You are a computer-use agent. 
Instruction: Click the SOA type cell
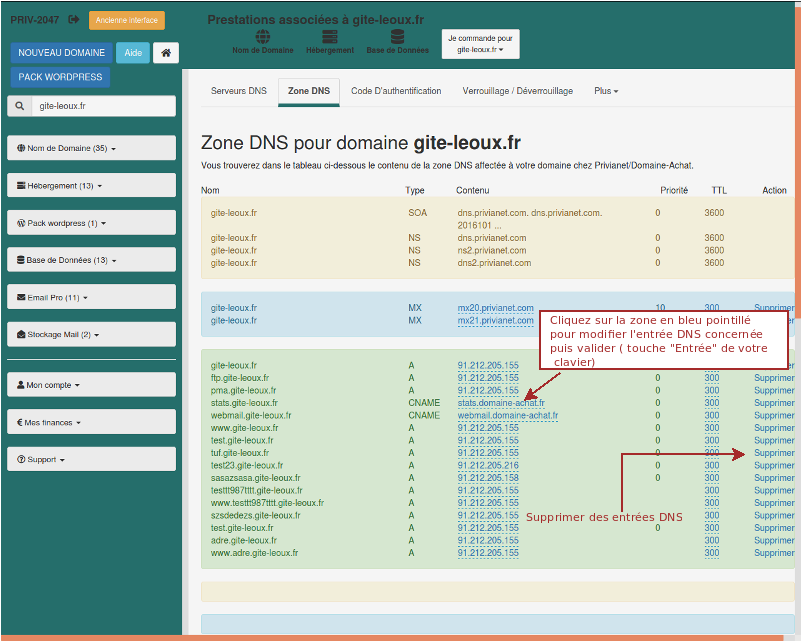pyautogui.click(x=417, y=213)
